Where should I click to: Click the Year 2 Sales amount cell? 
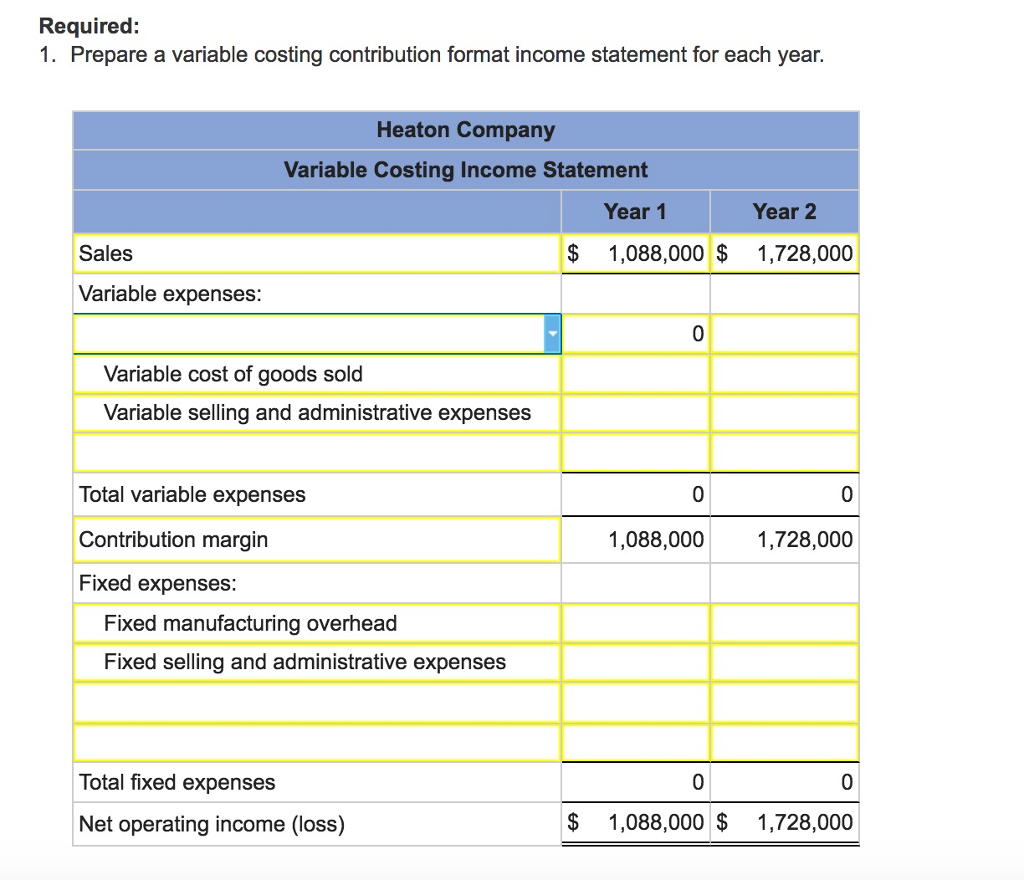(x=784, y=253)
